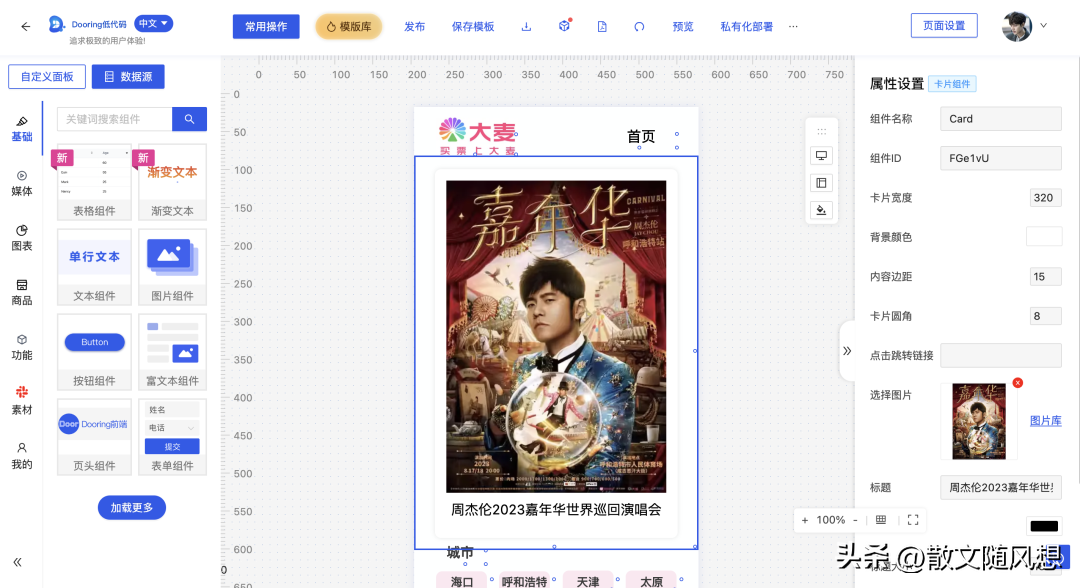This screenshot has height=588, width=1080.
Task: Click the cube icon with red dot
Action: tap(565, 25)
